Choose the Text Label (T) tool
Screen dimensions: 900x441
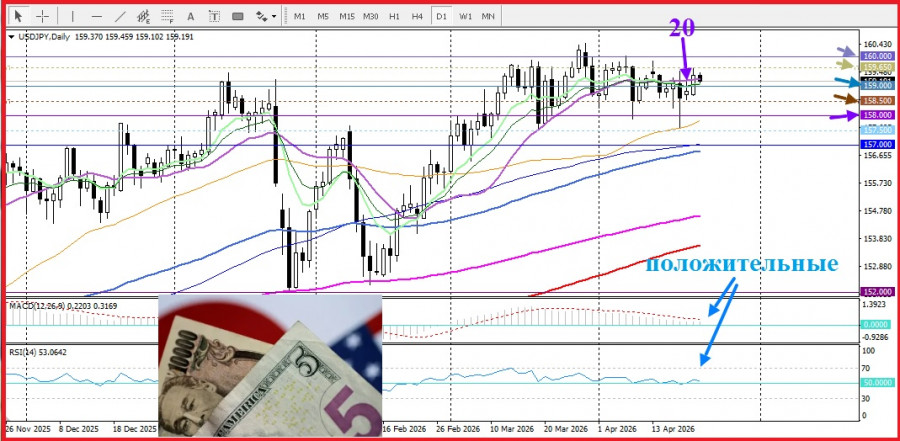(214, 16)
